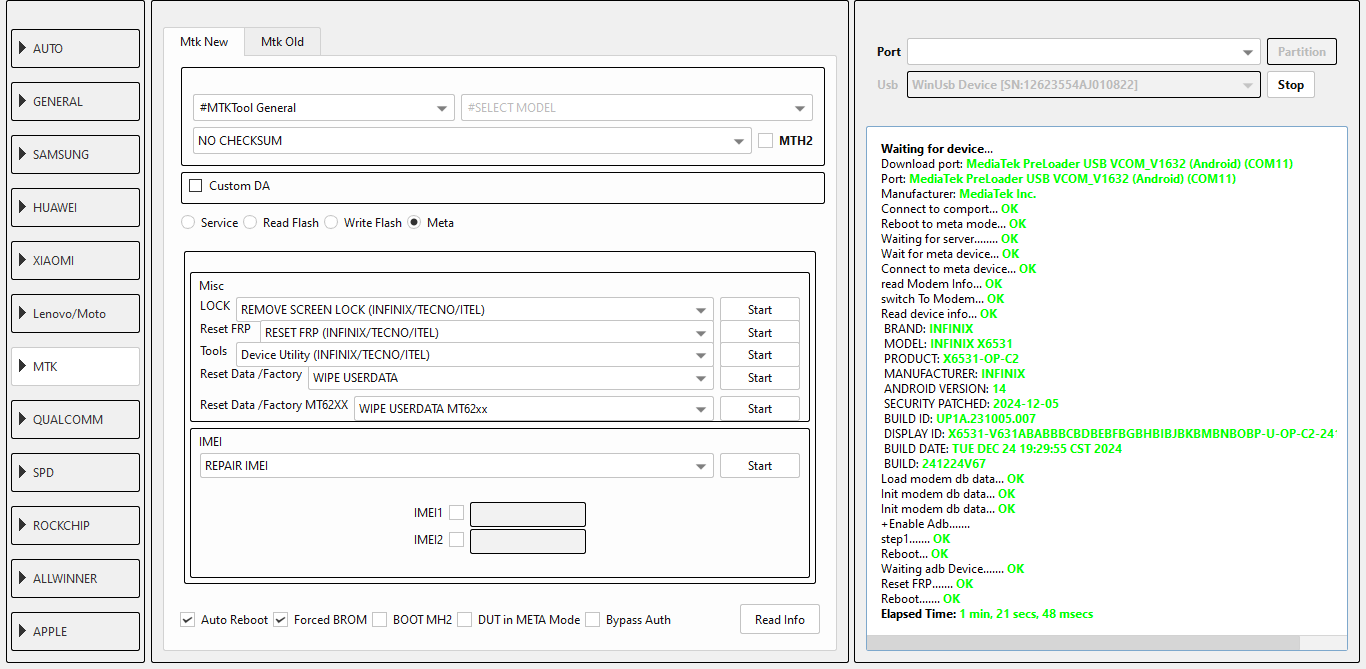This screenshot has height=669, width=1366.
Task: Open the #SELECT MODEL dropdown
Action: [x=637, y=107]
